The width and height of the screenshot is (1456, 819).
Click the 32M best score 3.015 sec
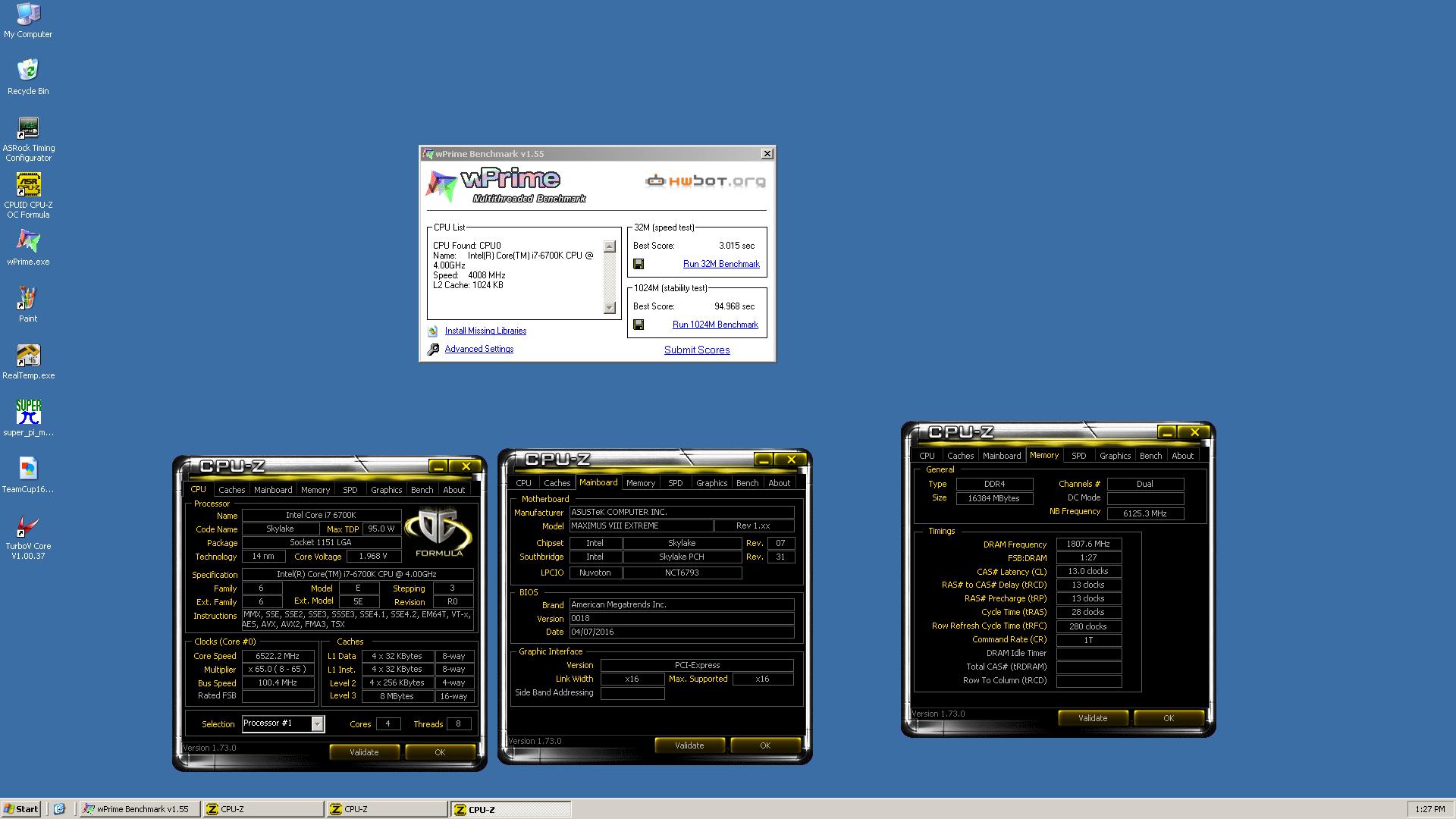pyautogui.click(x=736, y=246)
